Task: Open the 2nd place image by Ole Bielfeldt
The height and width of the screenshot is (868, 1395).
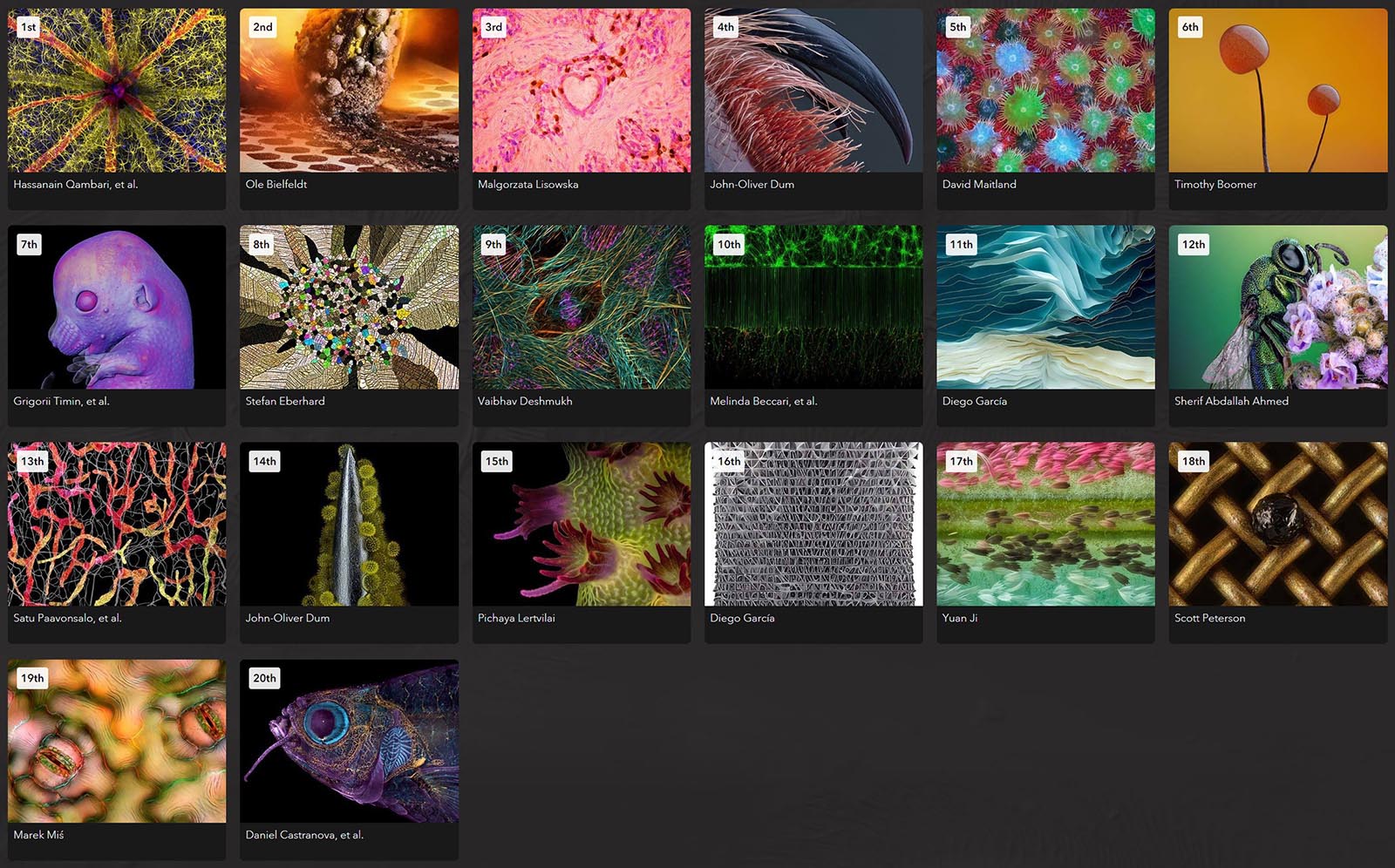Action: (x=349, y=91)
